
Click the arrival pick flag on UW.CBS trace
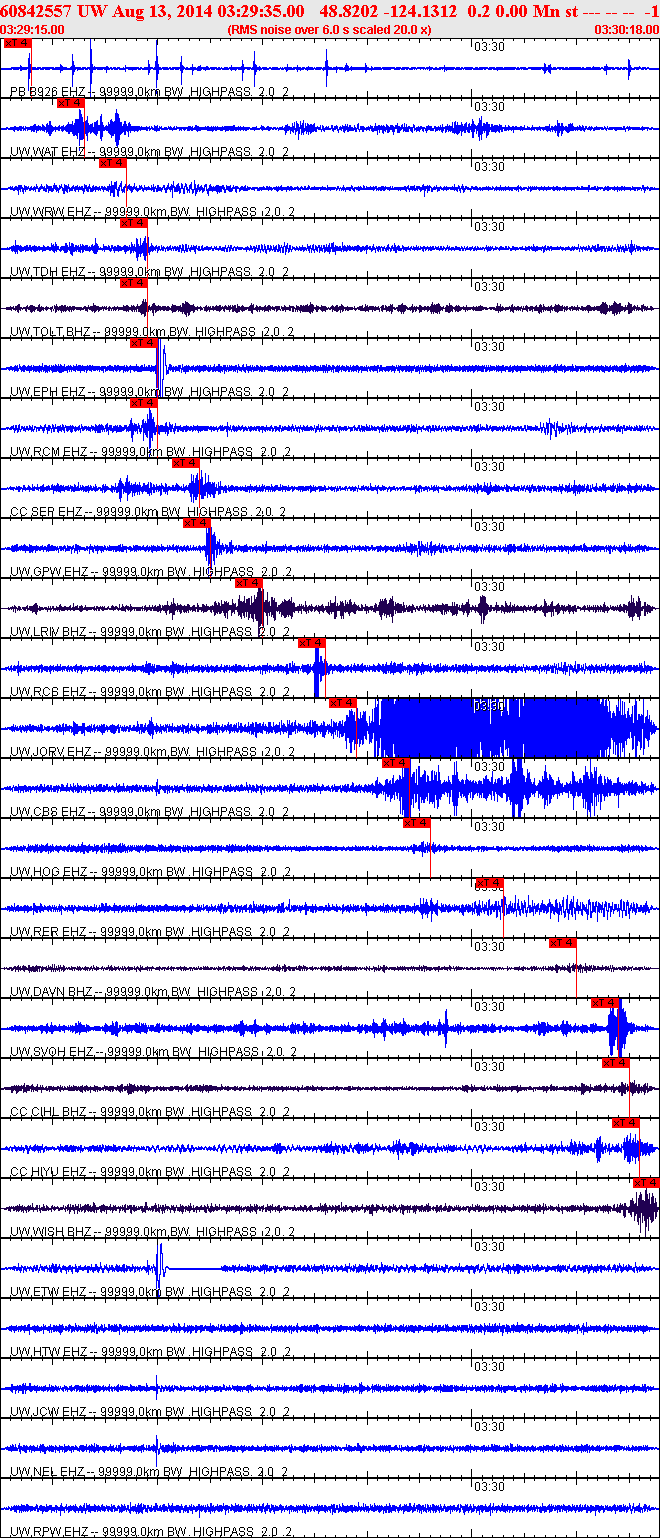click(x=396, y=762)
